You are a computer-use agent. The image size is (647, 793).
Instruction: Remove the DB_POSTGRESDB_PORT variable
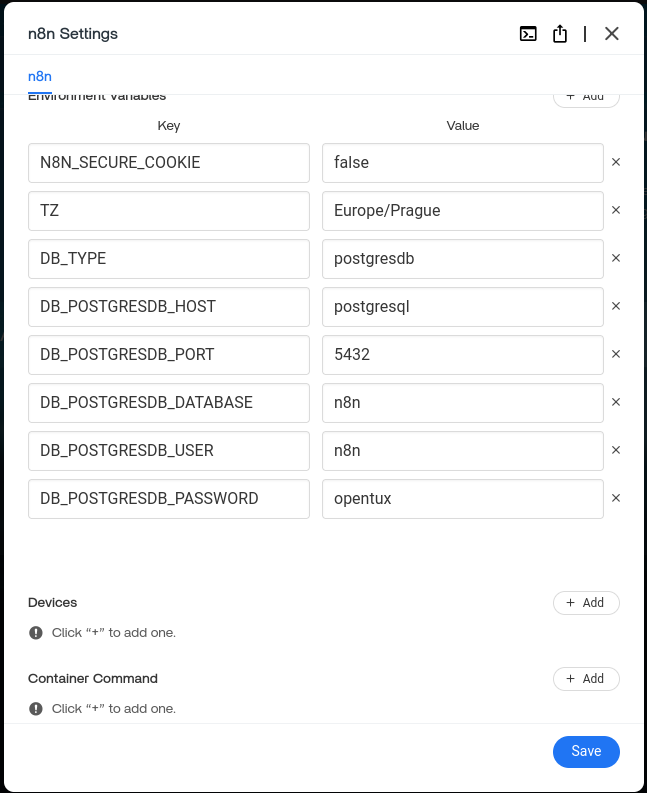tap(616, 355)
